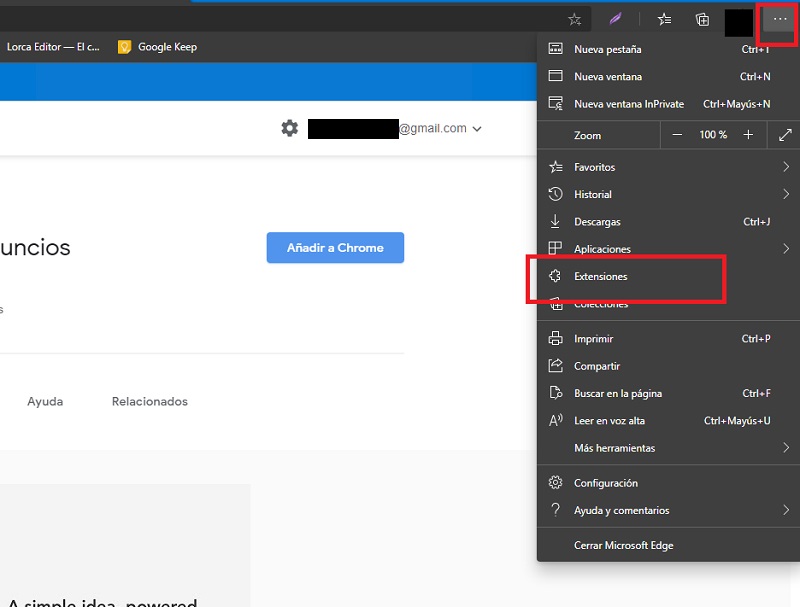Click the Compartir share icon
Image resolution: width=800 pixels, height=607 pixels.
(555, 365)
